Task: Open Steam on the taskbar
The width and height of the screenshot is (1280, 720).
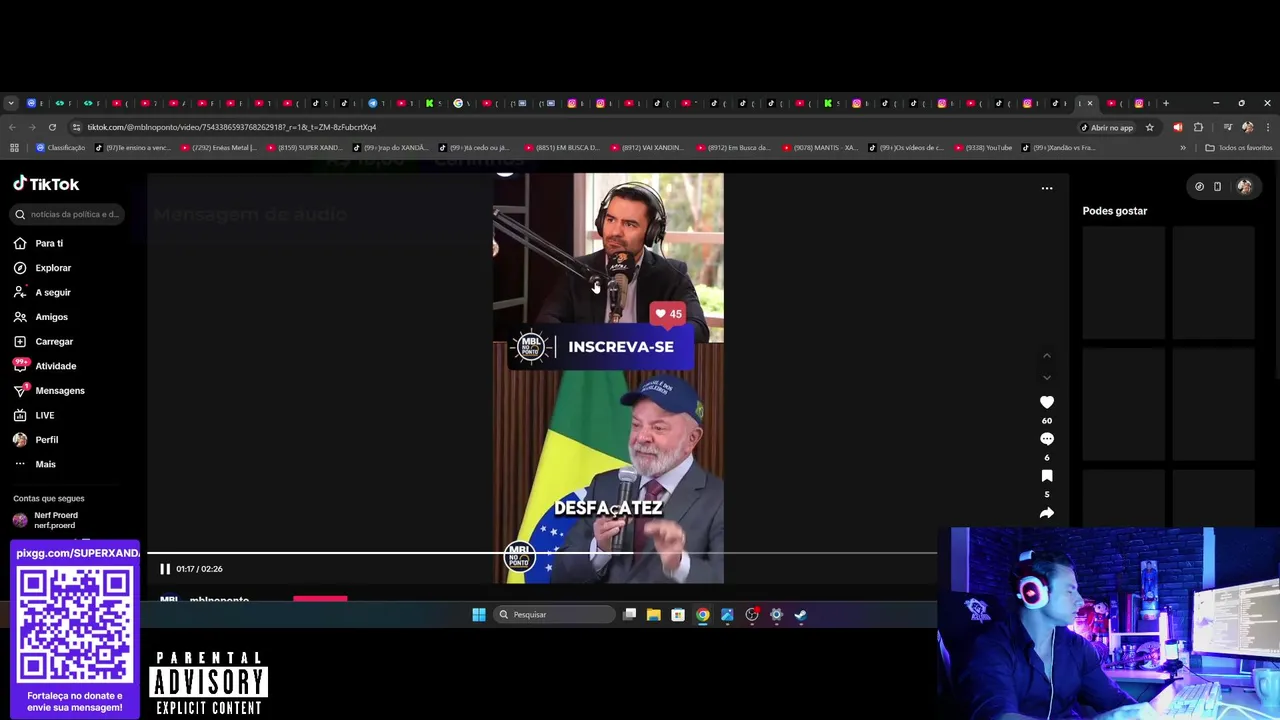Action: (x=800, y=615)
